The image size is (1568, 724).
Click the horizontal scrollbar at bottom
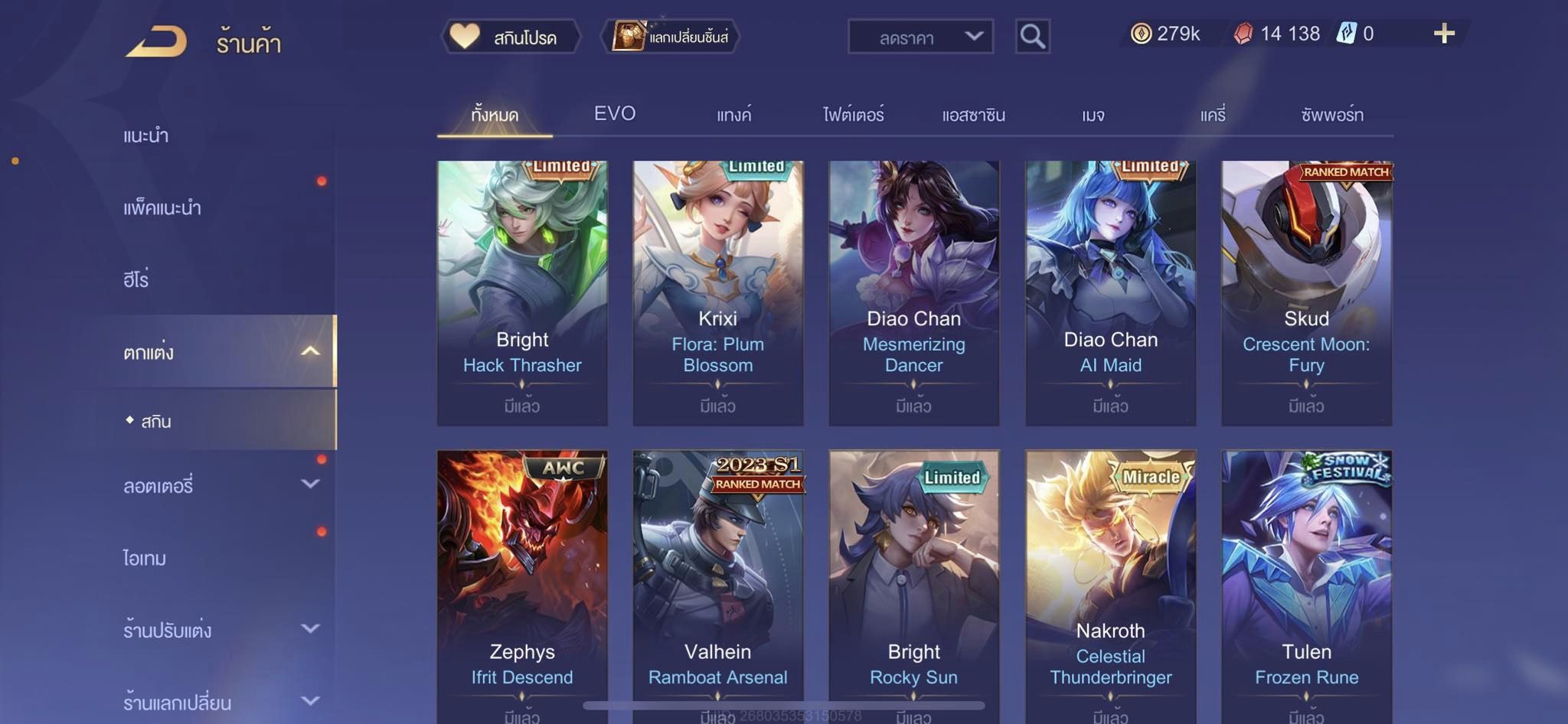pyautogui.click(x=784, y=705)
